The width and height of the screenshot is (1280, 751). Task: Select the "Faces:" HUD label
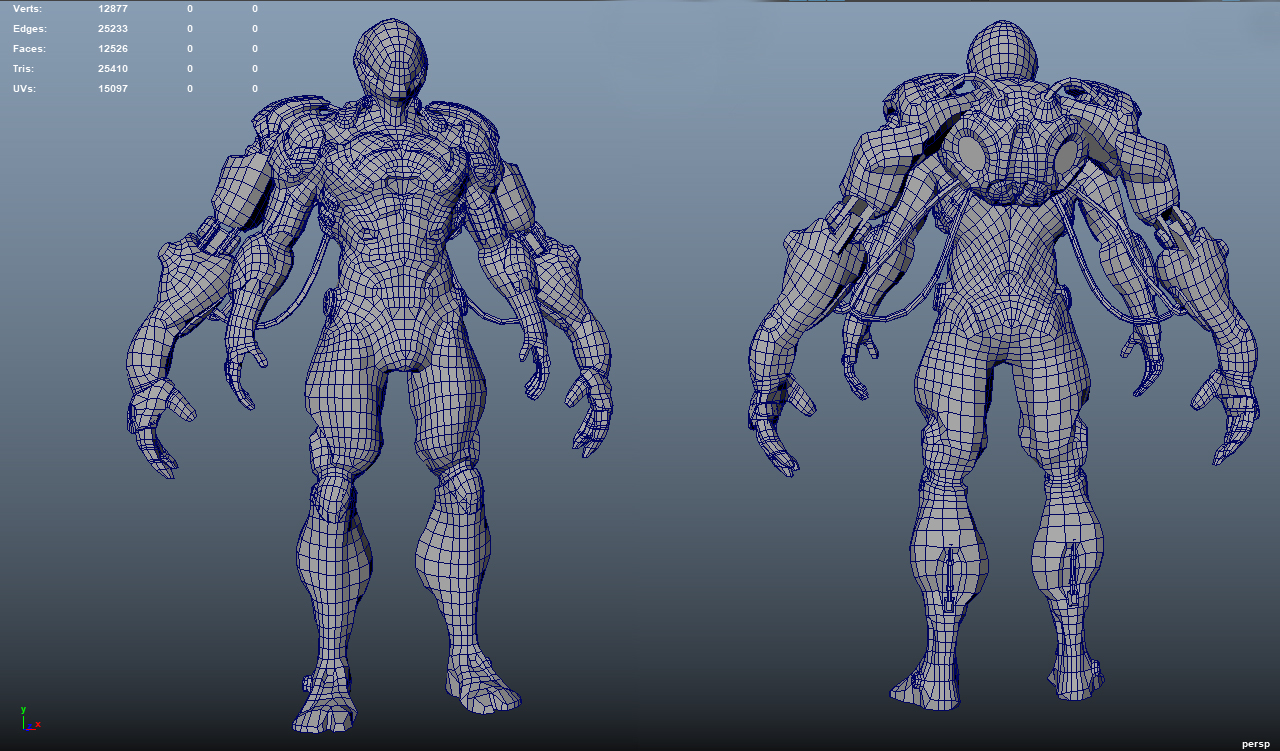(x=29, y=48)
